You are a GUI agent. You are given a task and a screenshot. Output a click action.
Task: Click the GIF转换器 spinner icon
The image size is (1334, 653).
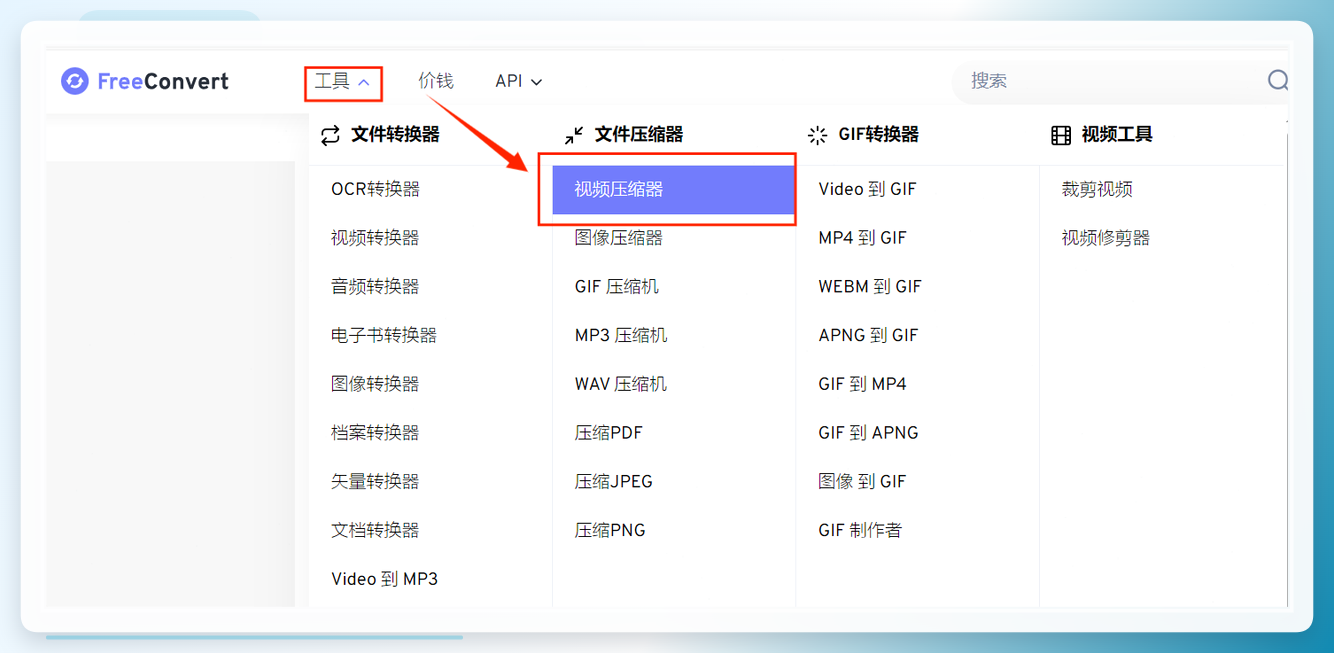tap(818, 136)
